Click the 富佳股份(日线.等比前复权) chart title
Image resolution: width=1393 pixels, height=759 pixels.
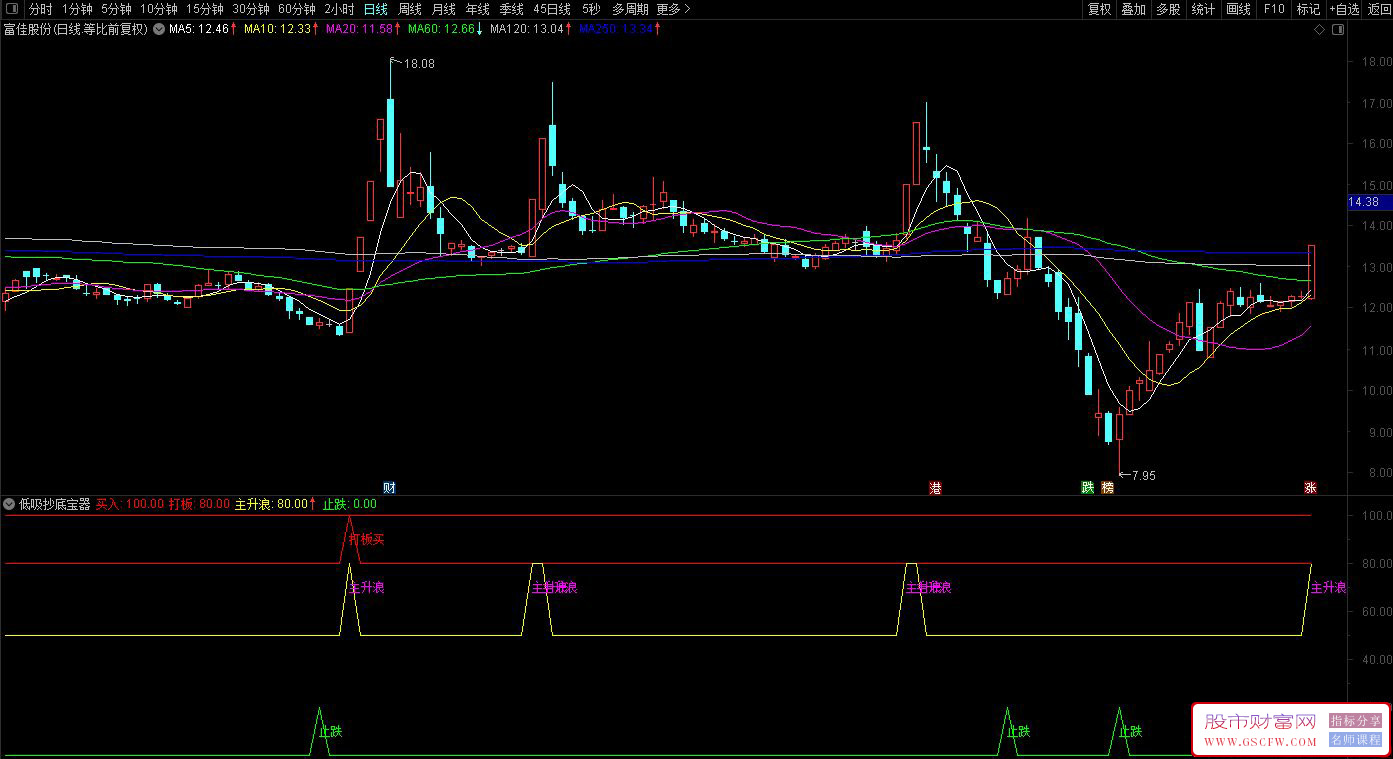(76, 29)
